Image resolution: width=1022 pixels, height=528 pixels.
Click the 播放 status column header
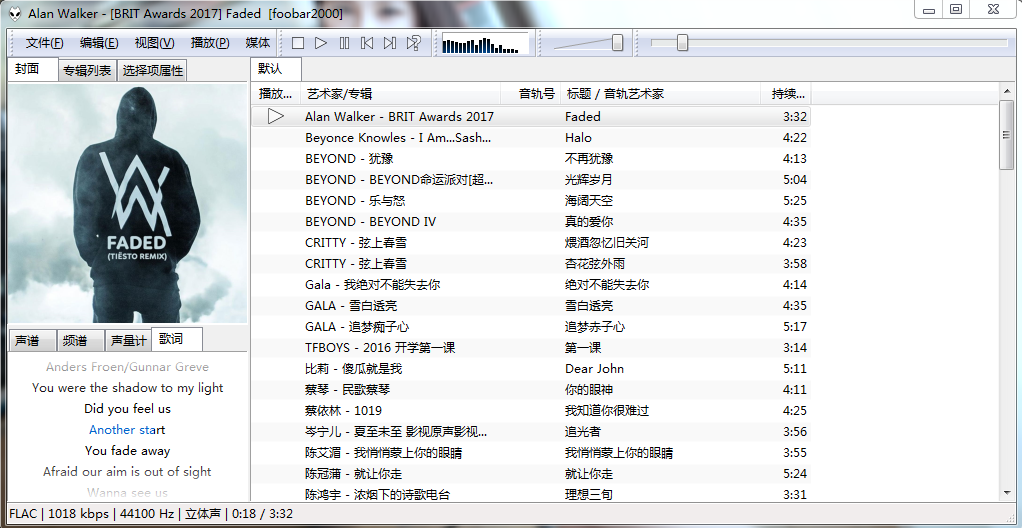pos(275,94)
